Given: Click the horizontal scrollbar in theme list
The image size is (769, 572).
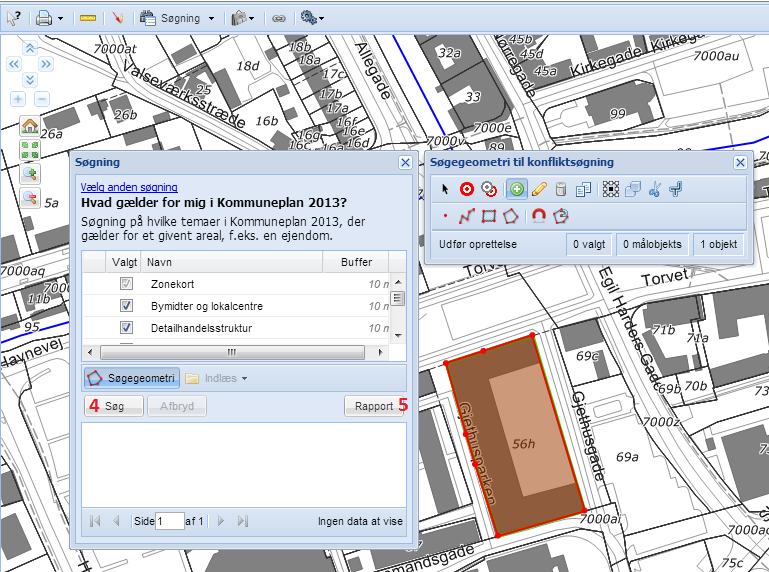Looking at the screenshot, I should coord(231,352).
